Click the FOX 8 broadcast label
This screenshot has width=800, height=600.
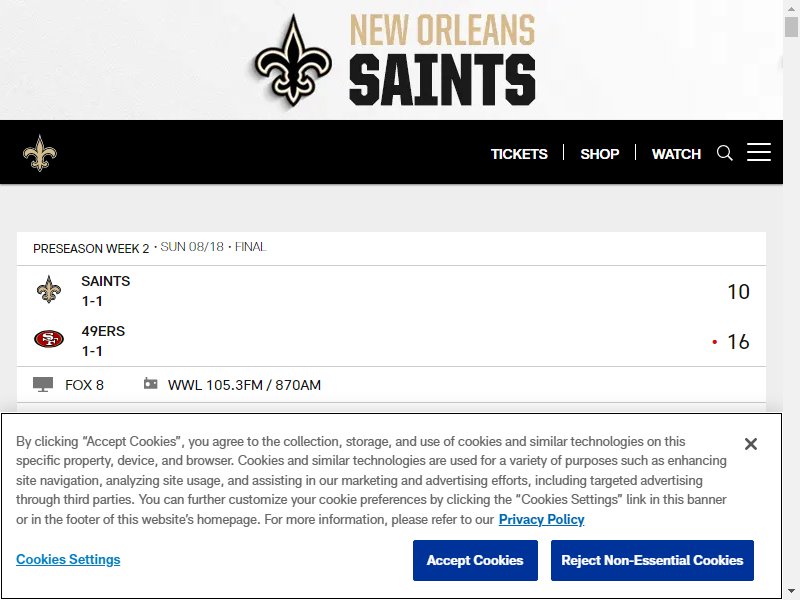click(84, 385)
